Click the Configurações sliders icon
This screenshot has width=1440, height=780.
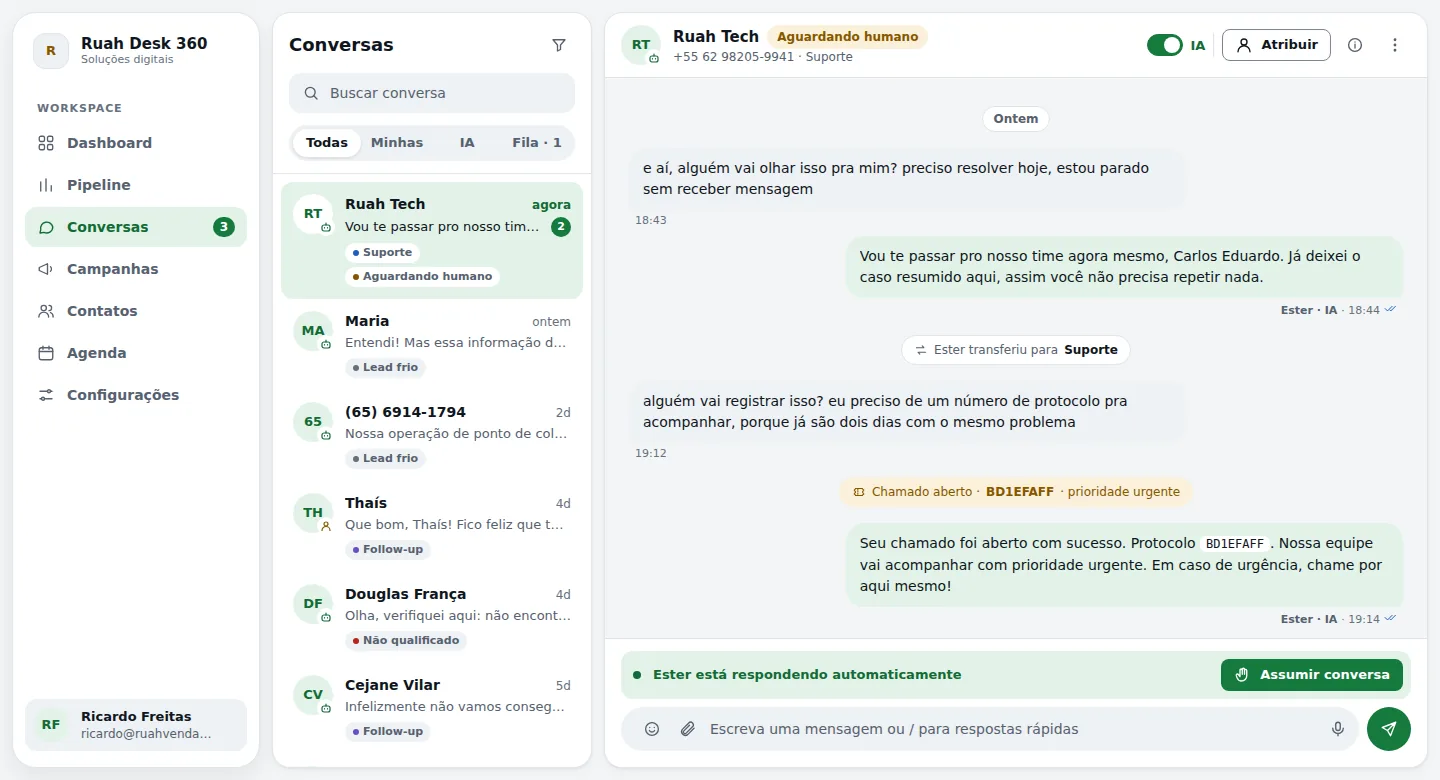coord(46,395)
